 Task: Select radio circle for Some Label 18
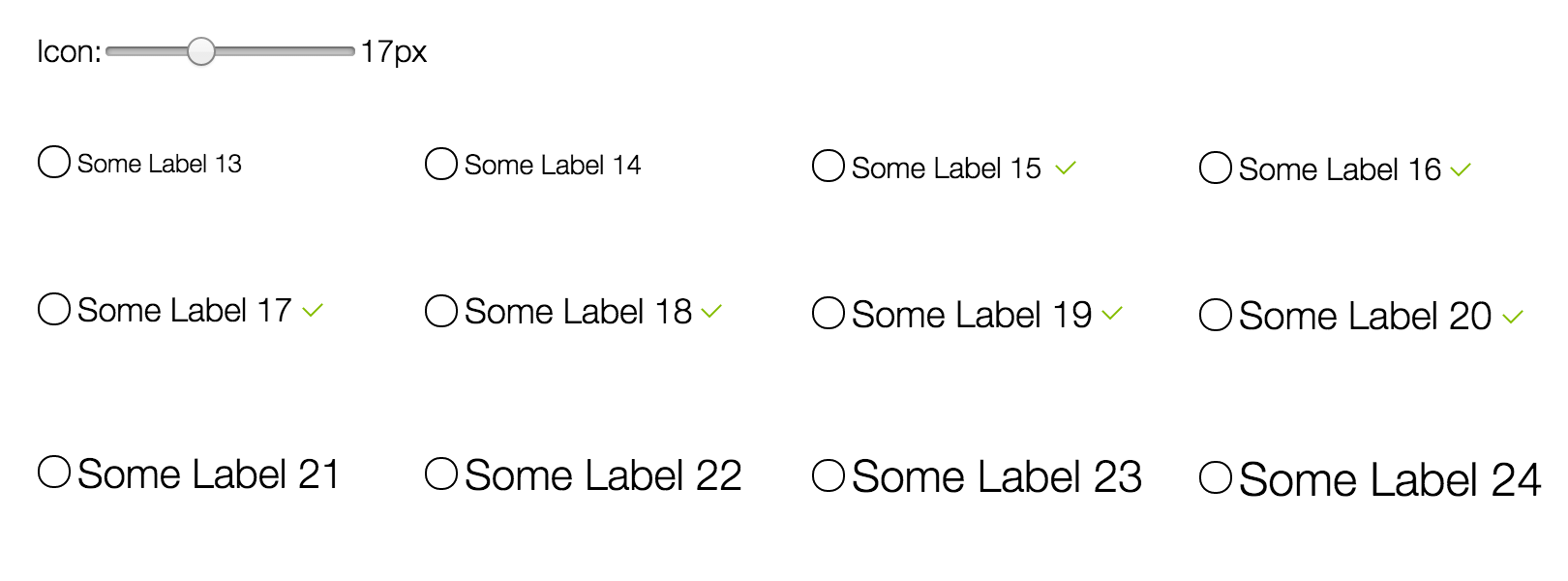[x=441, y=311]
